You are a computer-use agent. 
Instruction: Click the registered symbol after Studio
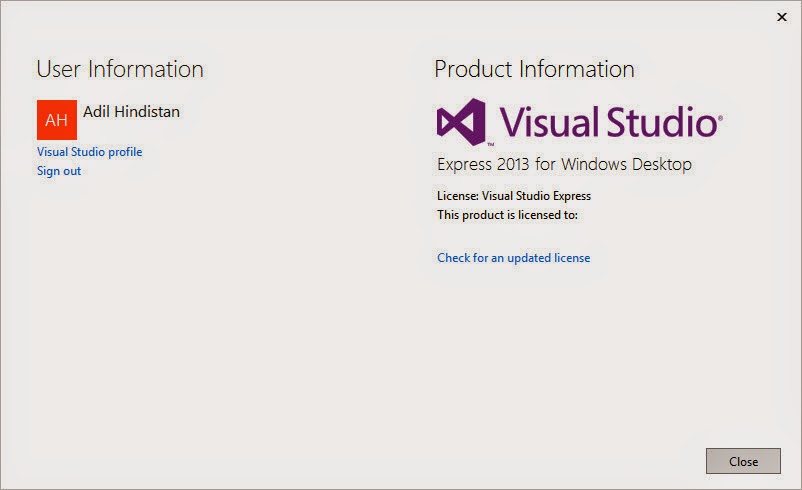coord(720,118)
